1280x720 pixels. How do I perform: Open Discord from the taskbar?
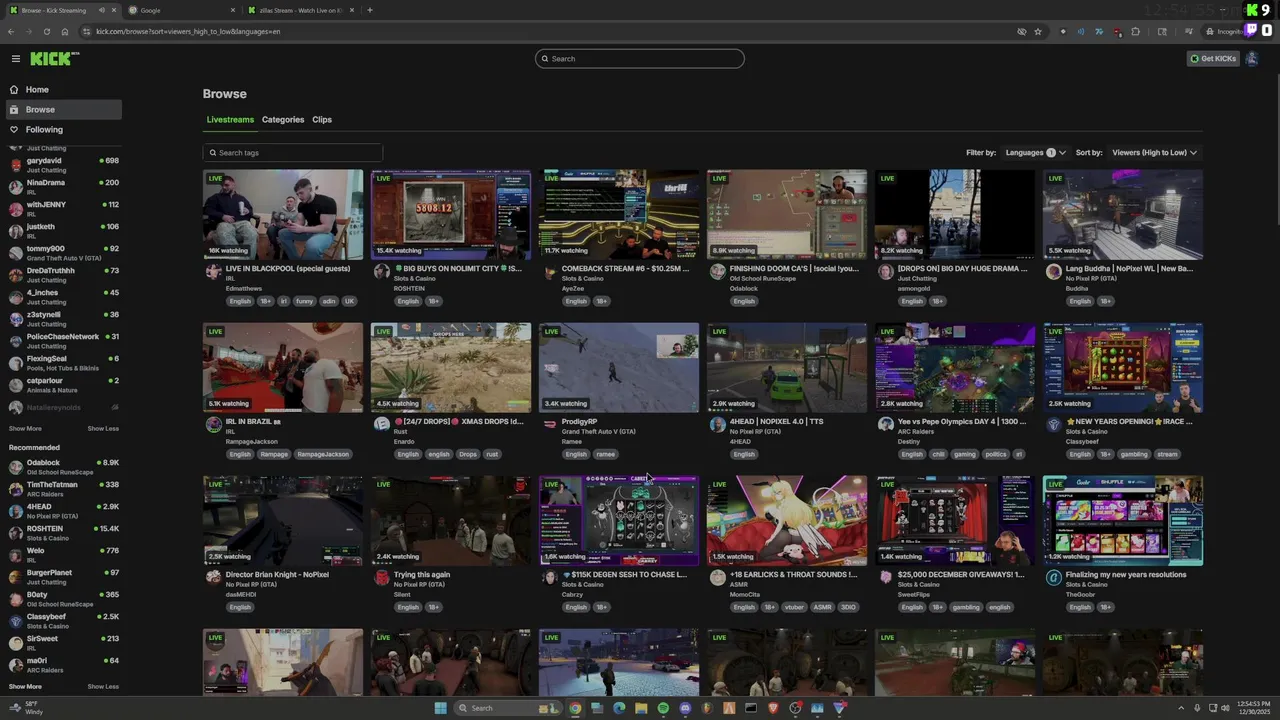click(x=685, y=708)
